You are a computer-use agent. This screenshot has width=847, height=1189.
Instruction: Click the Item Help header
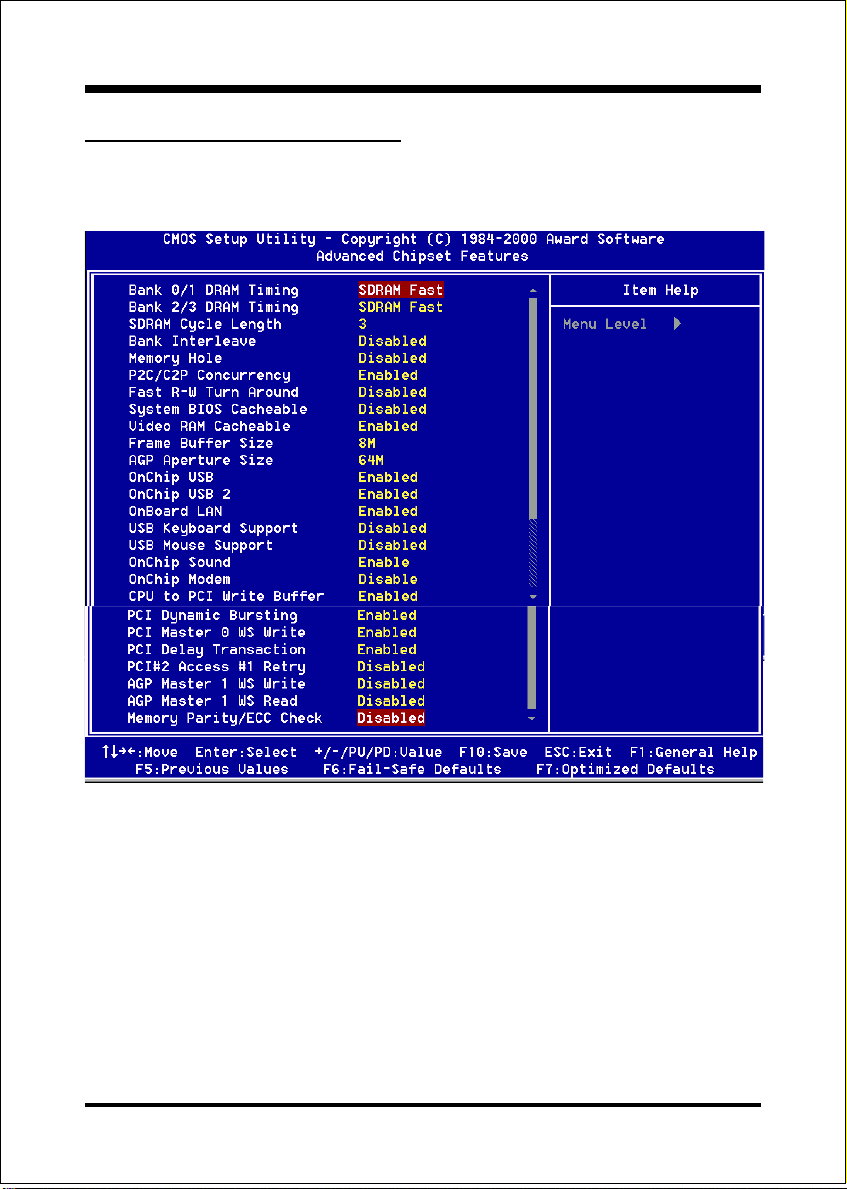pos(660,290)
